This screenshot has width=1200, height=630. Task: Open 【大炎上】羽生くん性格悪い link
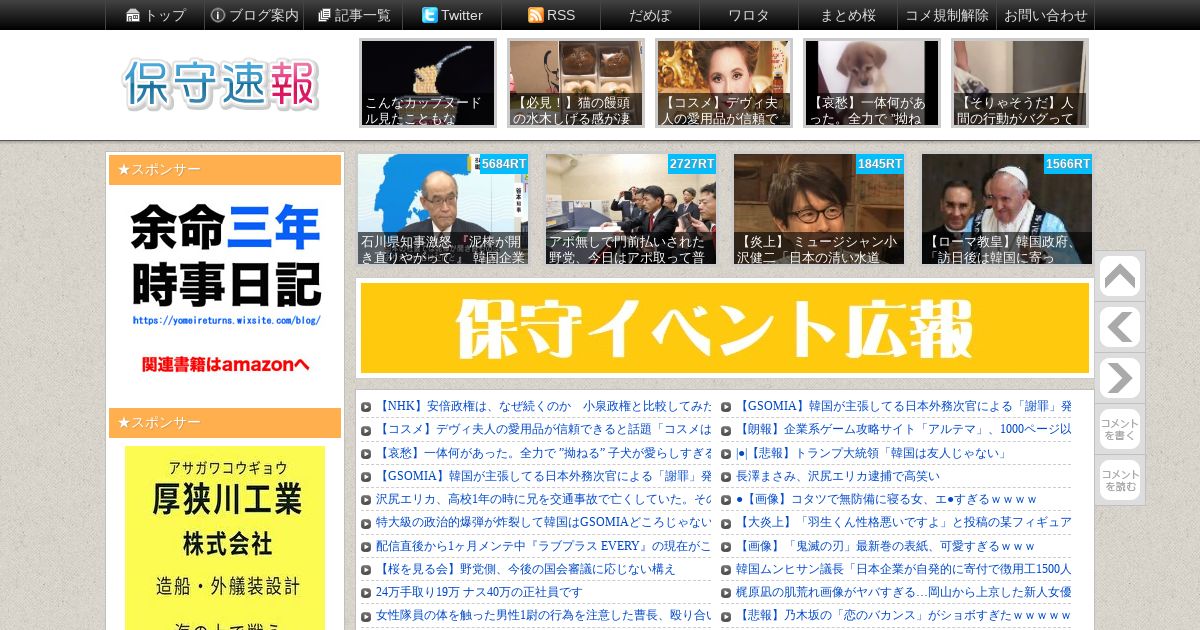pos(903,523)
